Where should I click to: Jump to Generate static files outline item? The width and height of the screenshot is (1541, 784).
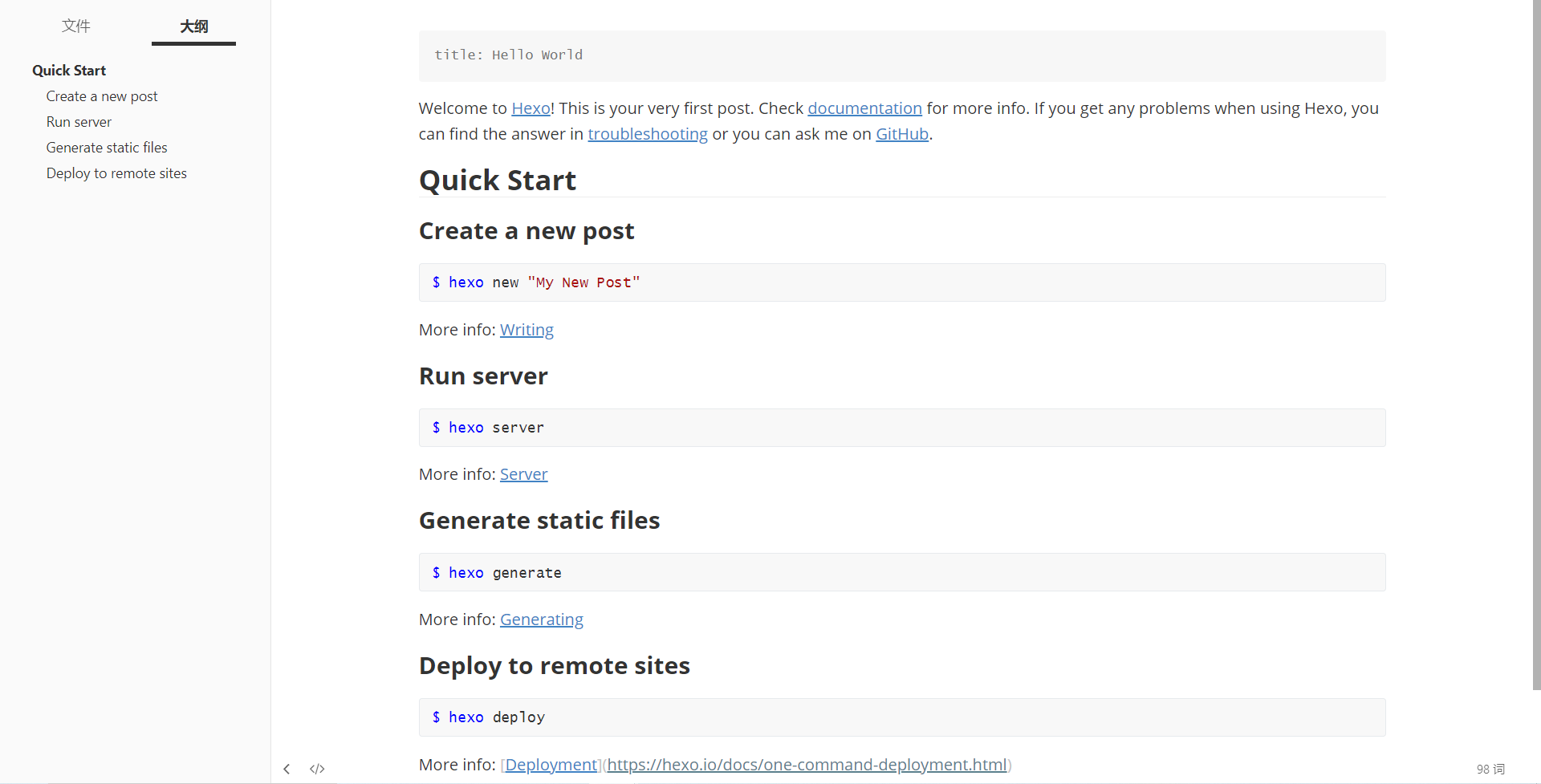107,148
